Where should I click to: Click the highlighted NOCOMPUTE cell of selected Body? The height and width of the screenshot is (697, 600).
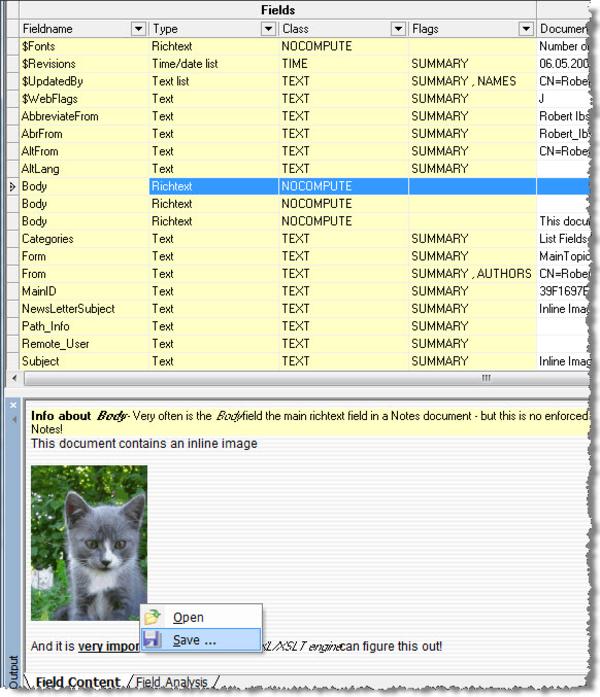[x=343, y=186]
